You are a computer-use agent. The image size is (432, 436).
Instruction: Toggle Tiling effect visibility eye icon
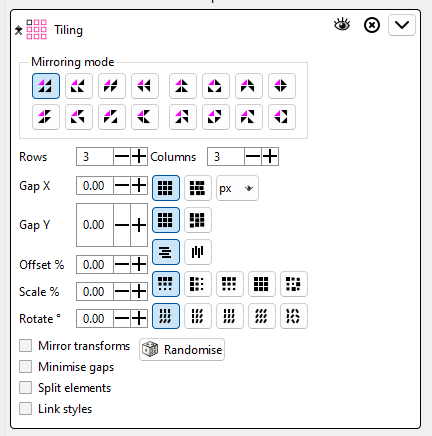342,25
